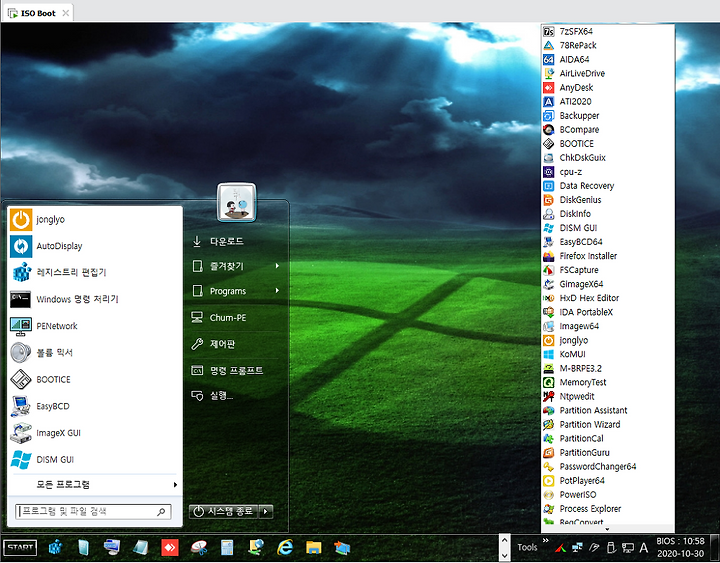This screenshot has height=563, width=720.
Task: Open 제어판 control panel
Action: [x=236, y=344]
